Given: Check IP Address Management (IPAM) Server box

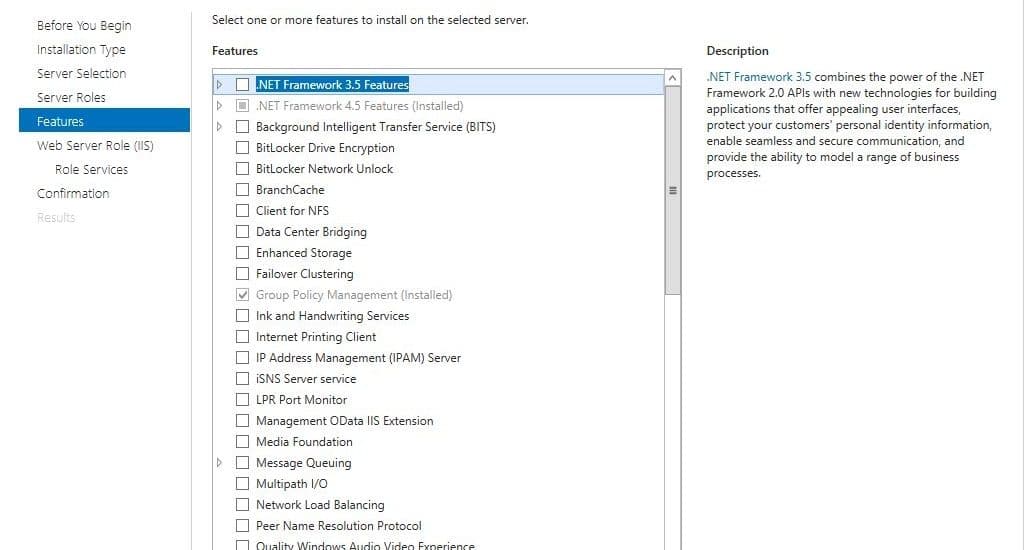Looking at the screenshot, I should coord(242,357).
